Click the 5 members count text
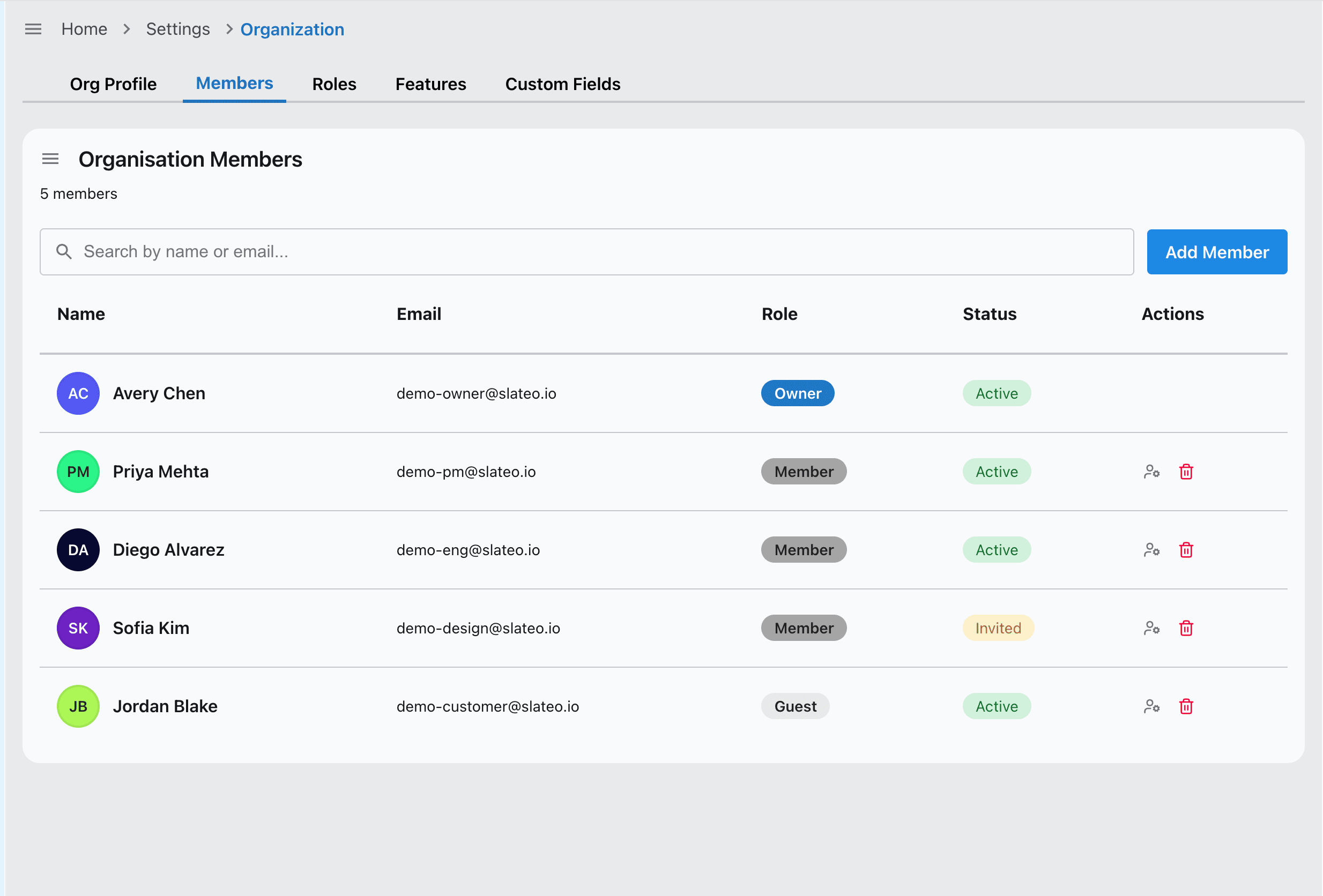The image size is (1323, 896). pos(79,194)
